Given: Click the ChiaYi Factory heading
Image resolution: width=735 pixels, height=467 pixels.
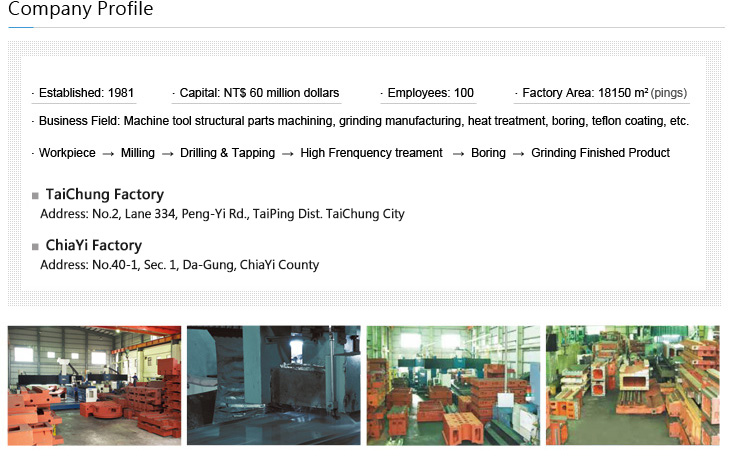Looking at the screenshot, I should [94, 245].
